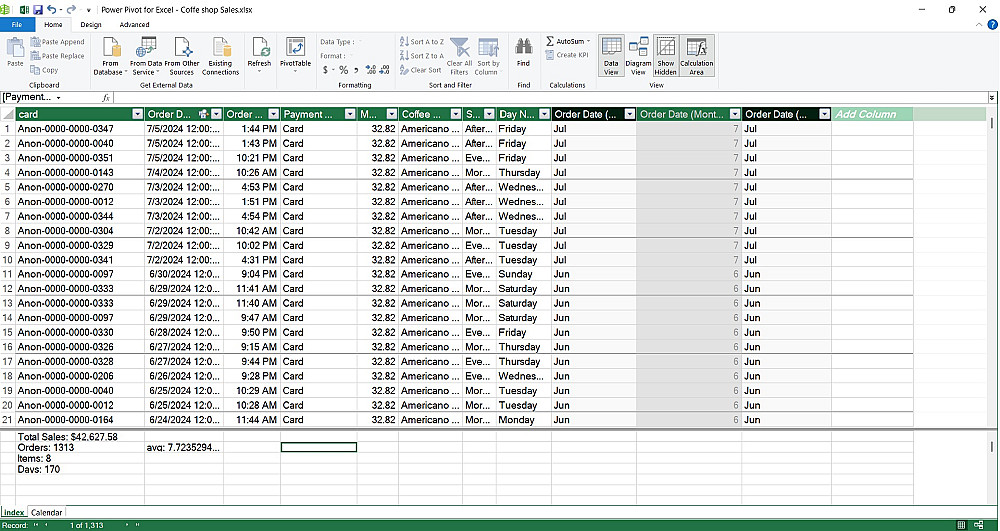
Task: Click Clear Sort
Action: click(x=421, y=70)
